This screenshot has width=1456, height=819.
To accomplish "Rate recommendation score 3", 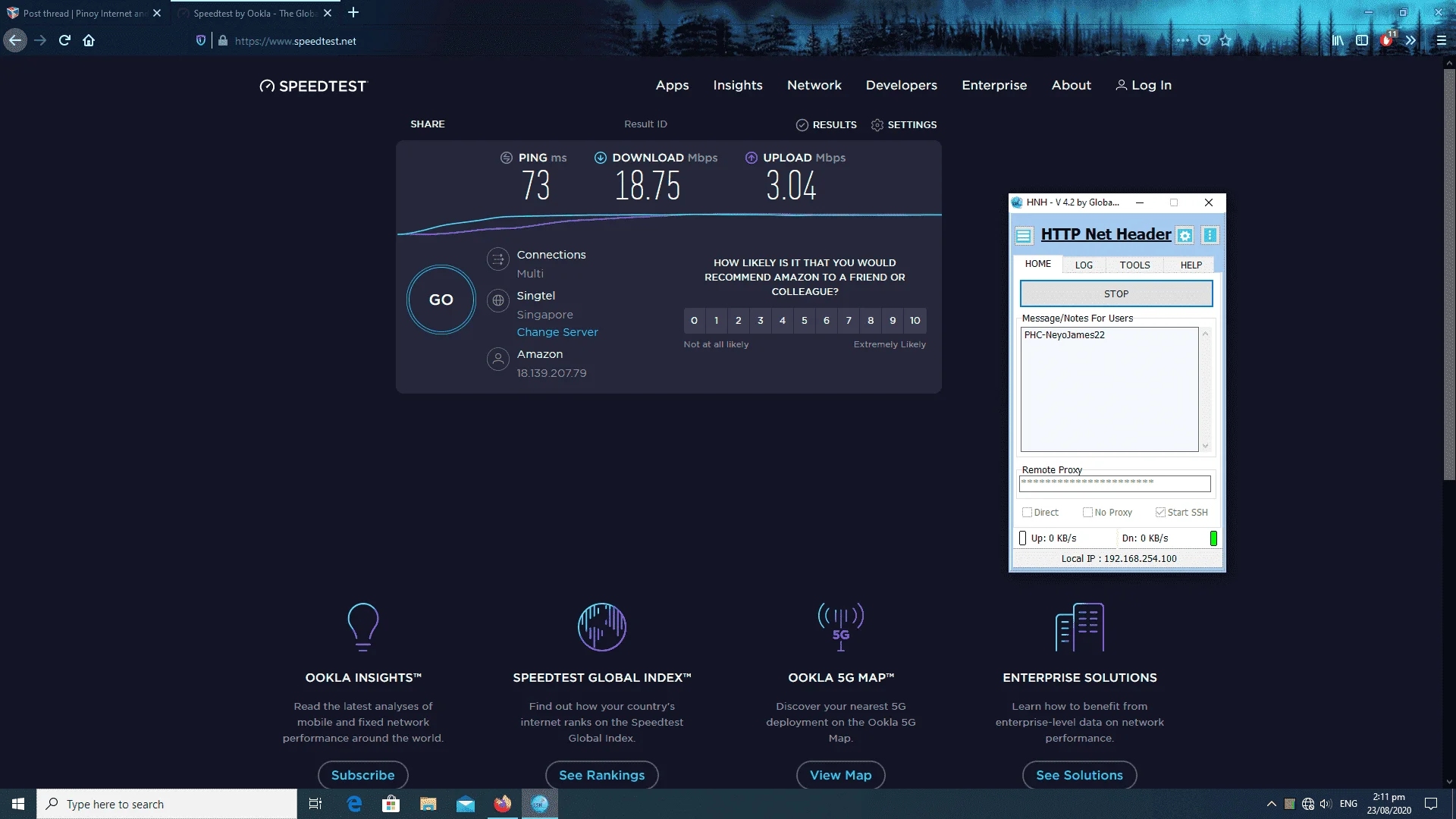I will tap(761, 320).
